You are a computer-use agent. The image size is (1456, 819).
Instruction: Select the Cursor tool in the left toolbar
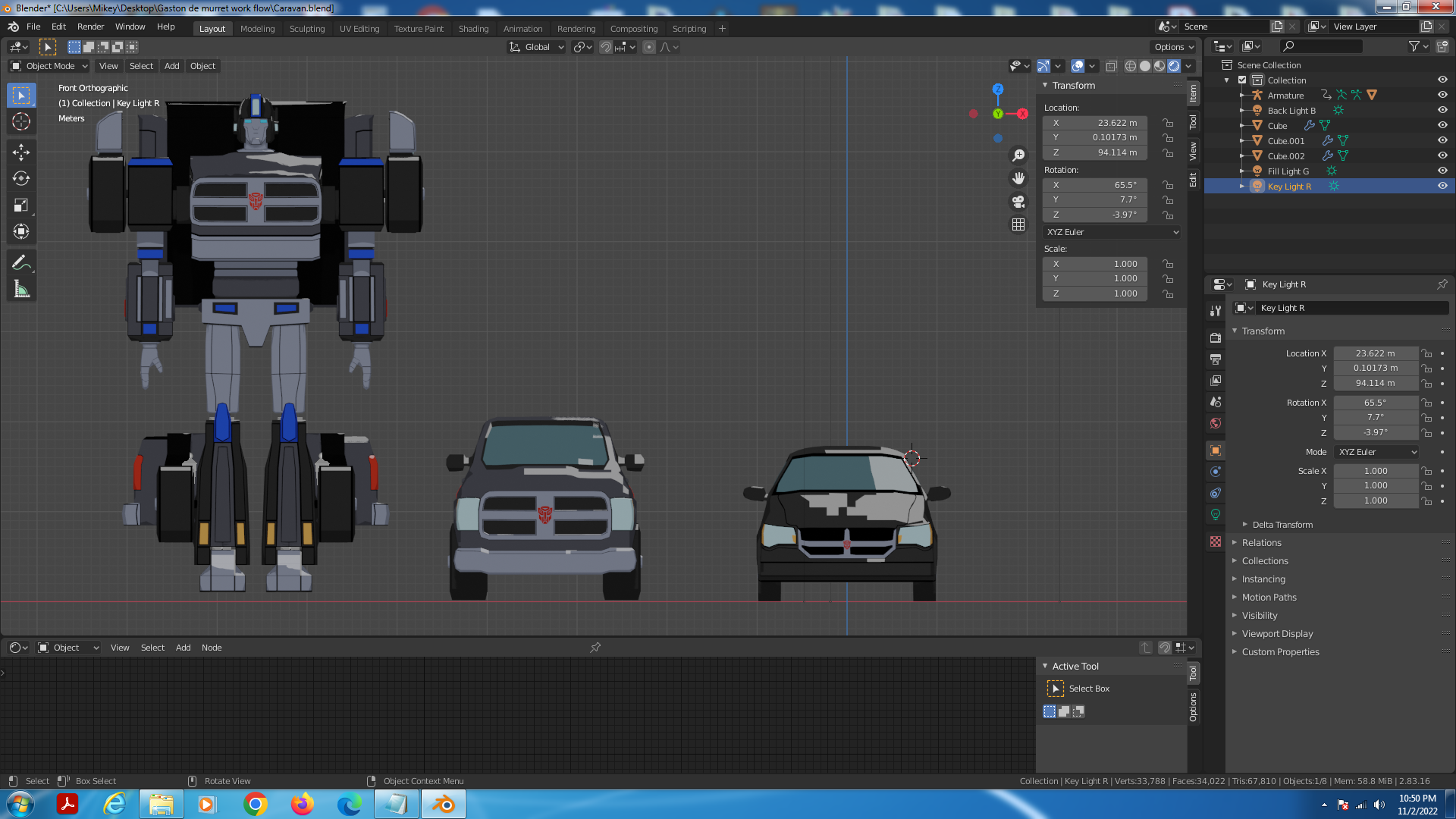(x=21, y=121)
